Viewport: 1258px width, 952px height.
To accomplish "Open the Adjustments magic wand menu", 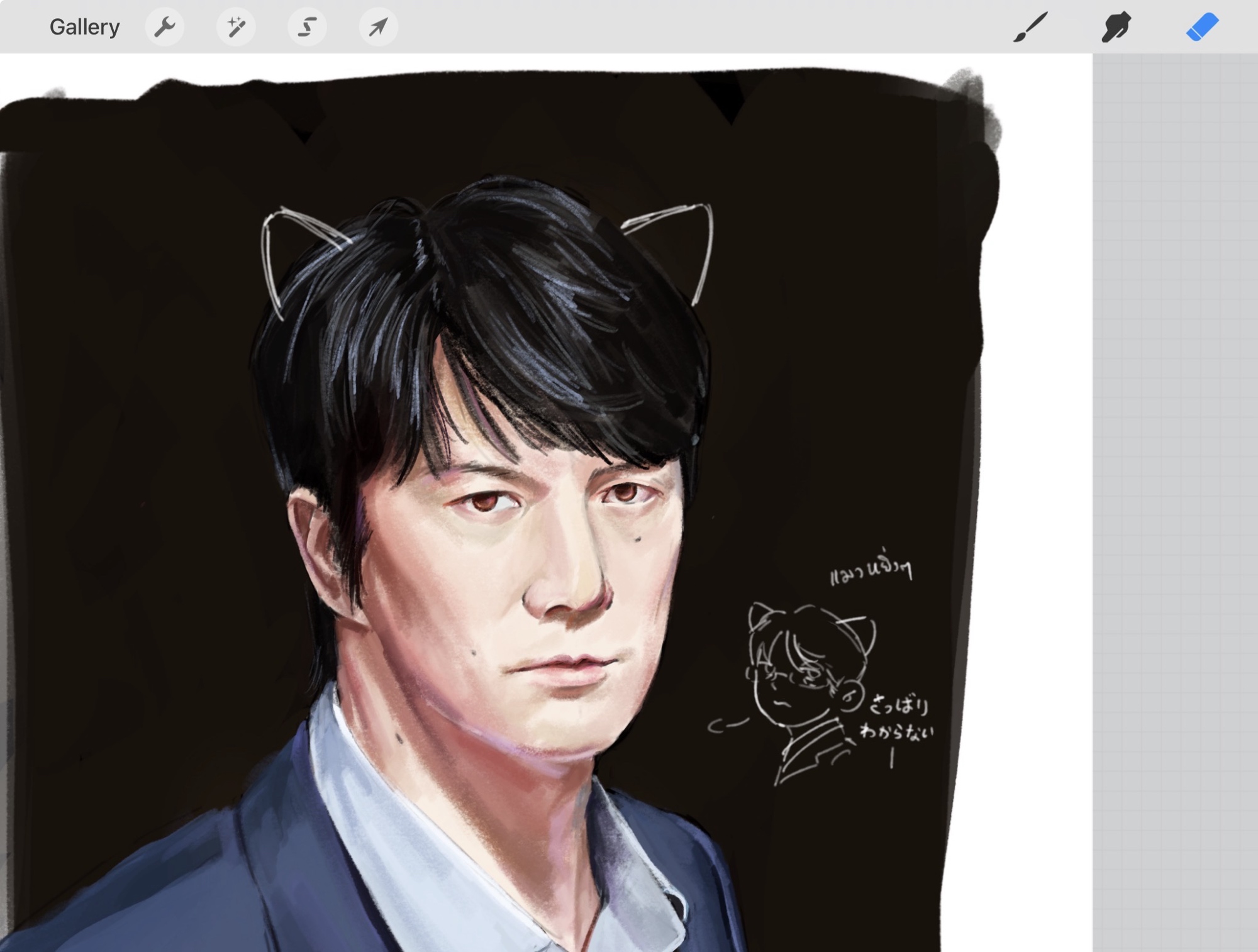I will tap(236, 27).
